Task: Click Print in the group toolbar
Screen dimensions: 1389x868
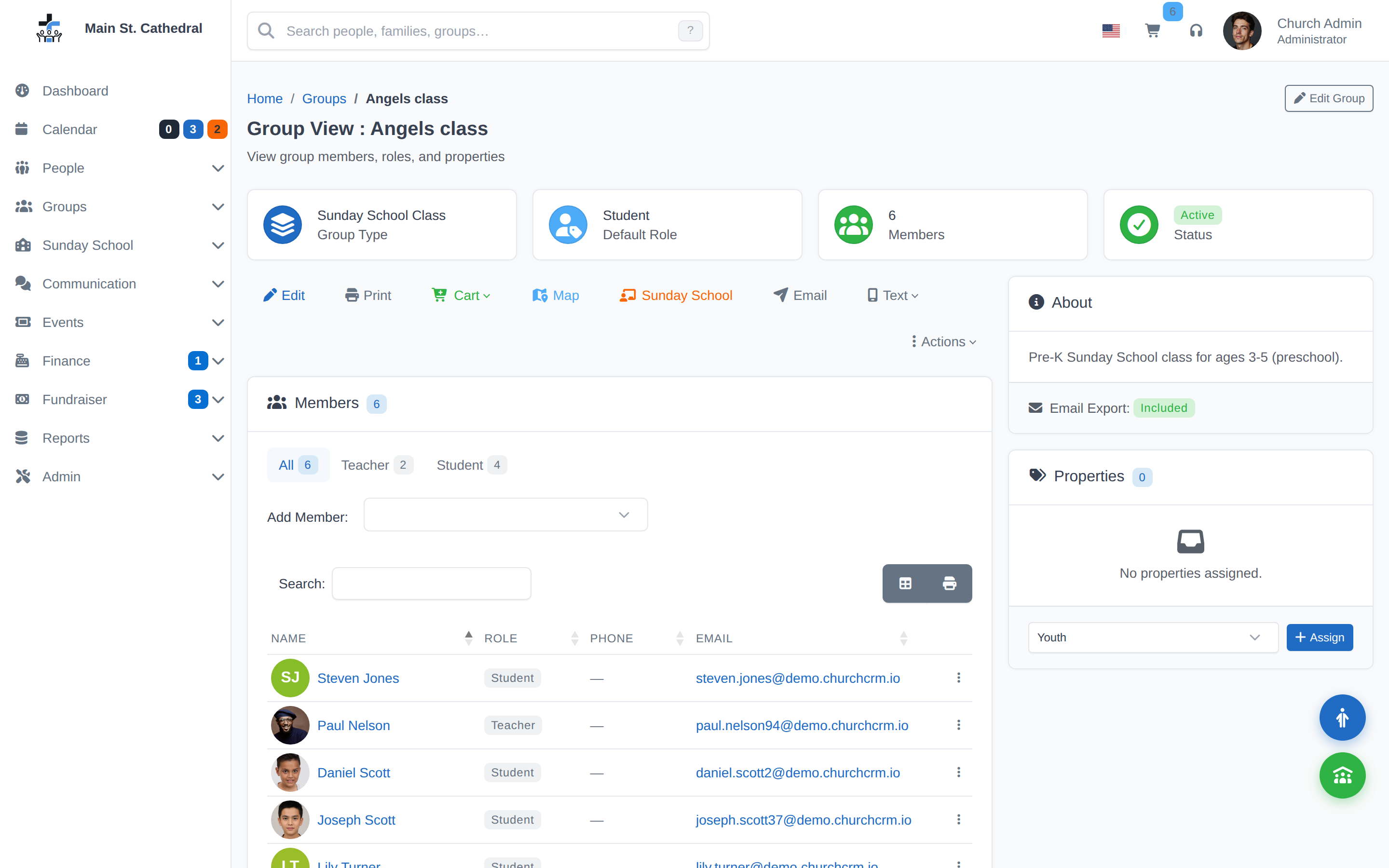Action: pos(368,295)
